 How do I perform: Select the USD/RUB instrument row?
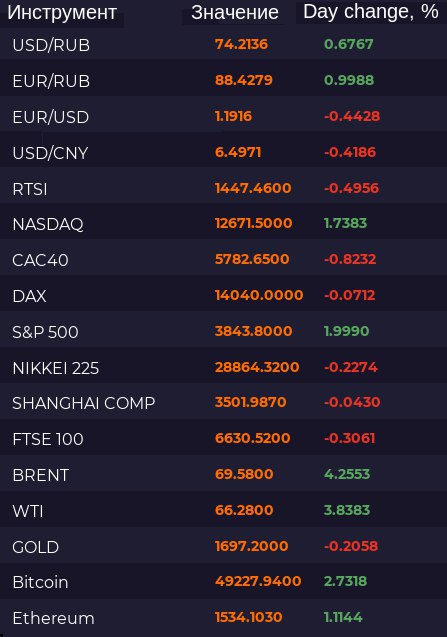tap(224, 44)
